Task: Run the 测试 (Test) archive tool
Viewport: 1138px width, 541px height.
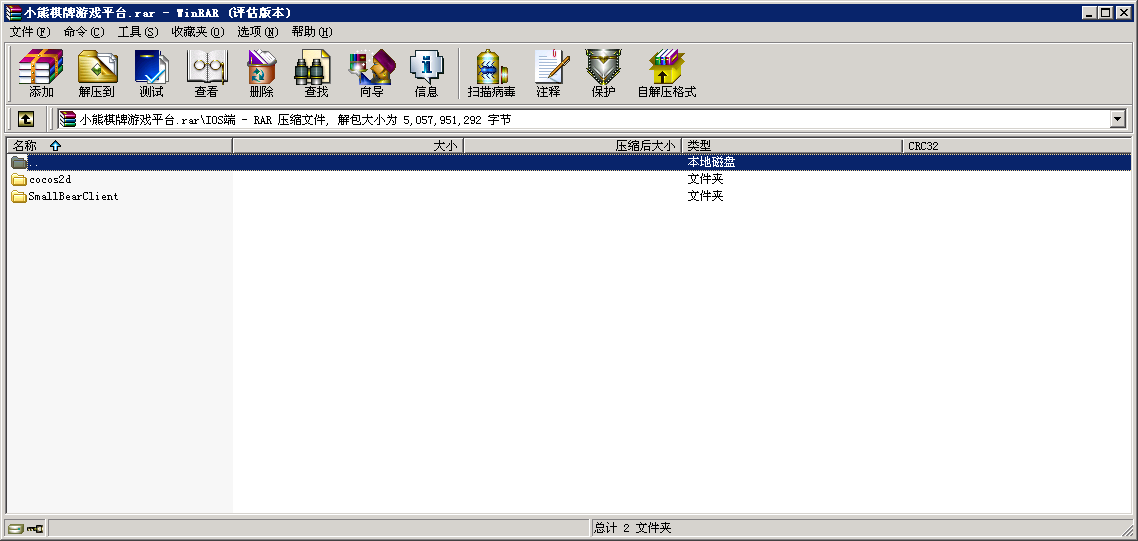Action: pos(151,74)
